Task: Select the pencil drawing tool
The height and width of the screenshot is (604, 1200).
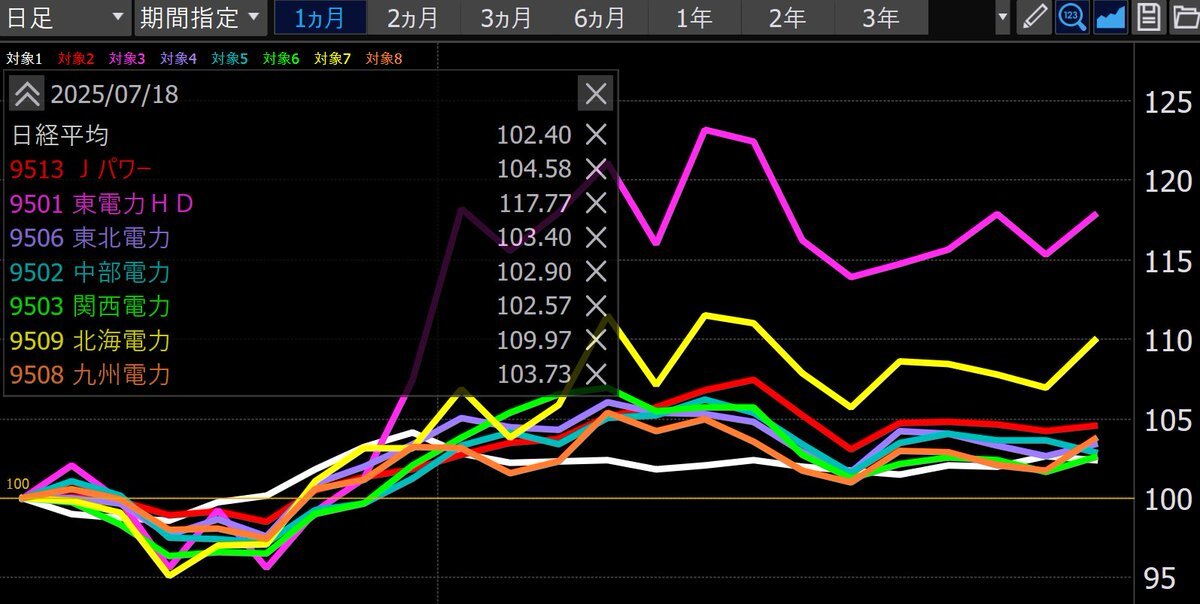Action: 1035,18
